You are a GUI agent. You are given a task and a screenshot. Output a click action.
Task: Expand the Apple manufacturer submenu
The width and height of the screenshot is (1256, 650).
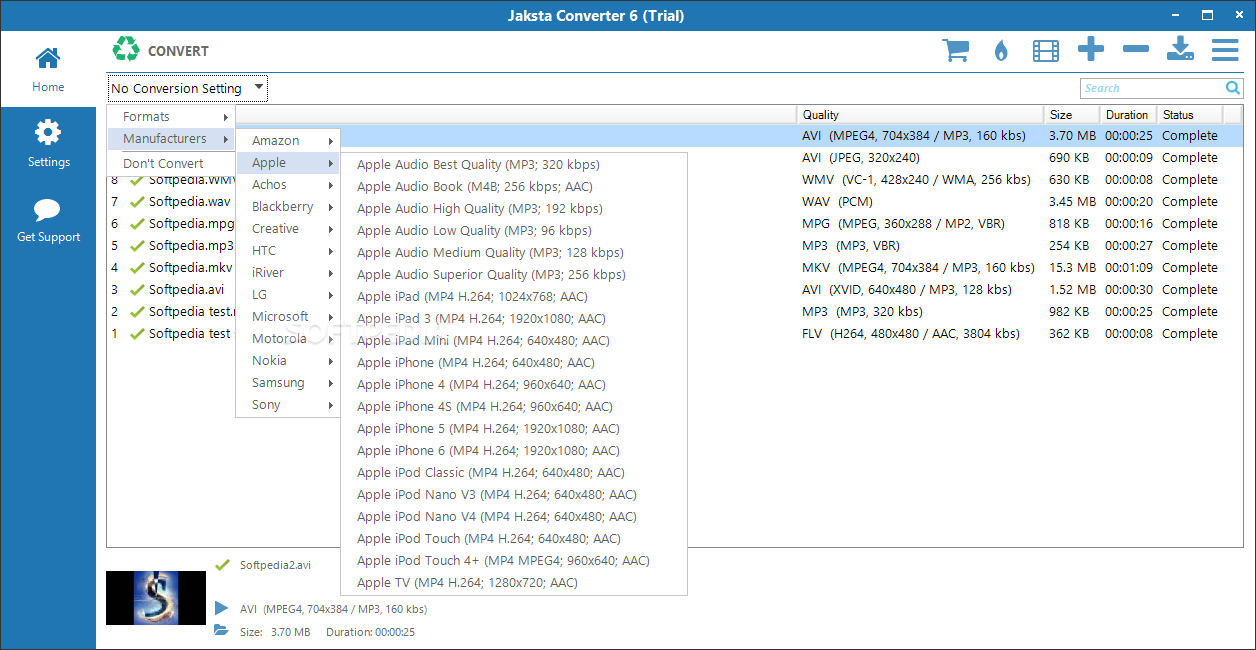[288, 163]
